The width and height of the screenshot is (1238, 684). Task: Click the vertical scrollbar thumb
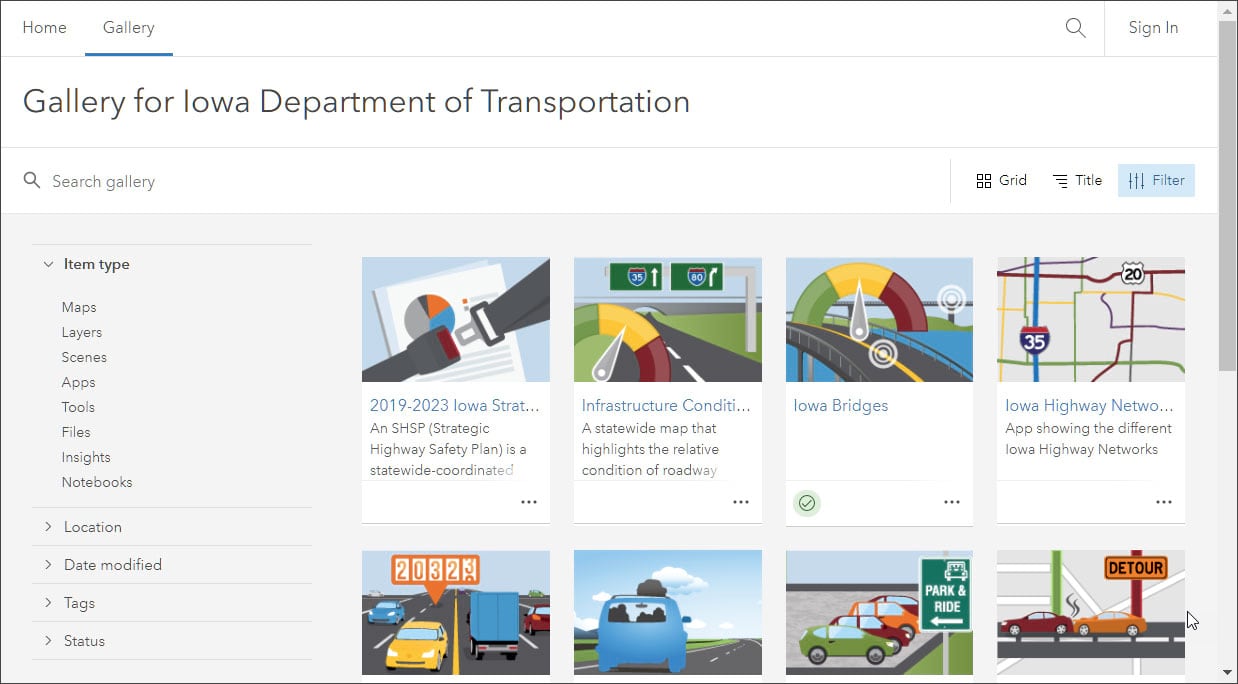pyautogui.click(x=1227, y=195)
